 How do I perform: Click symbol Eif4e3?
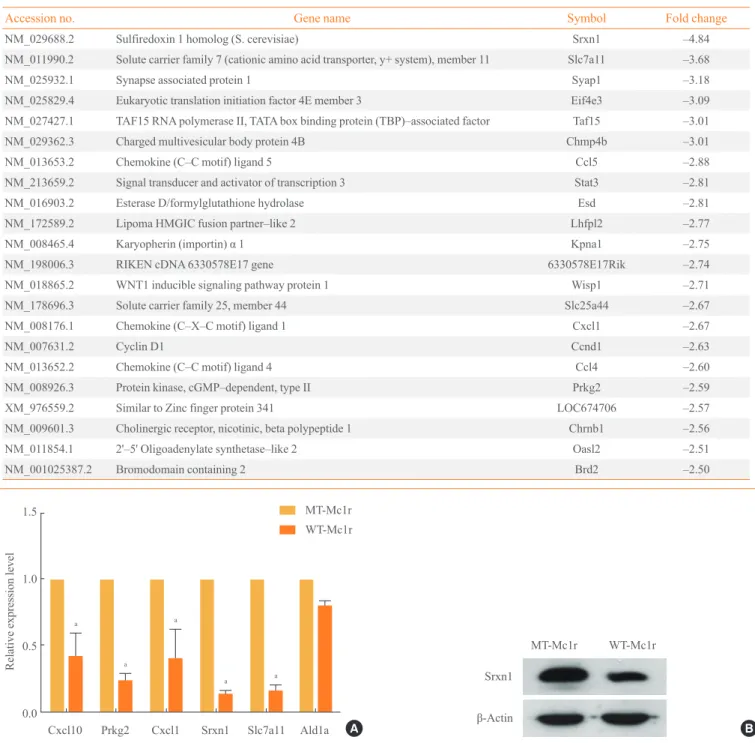click(586, 101)
